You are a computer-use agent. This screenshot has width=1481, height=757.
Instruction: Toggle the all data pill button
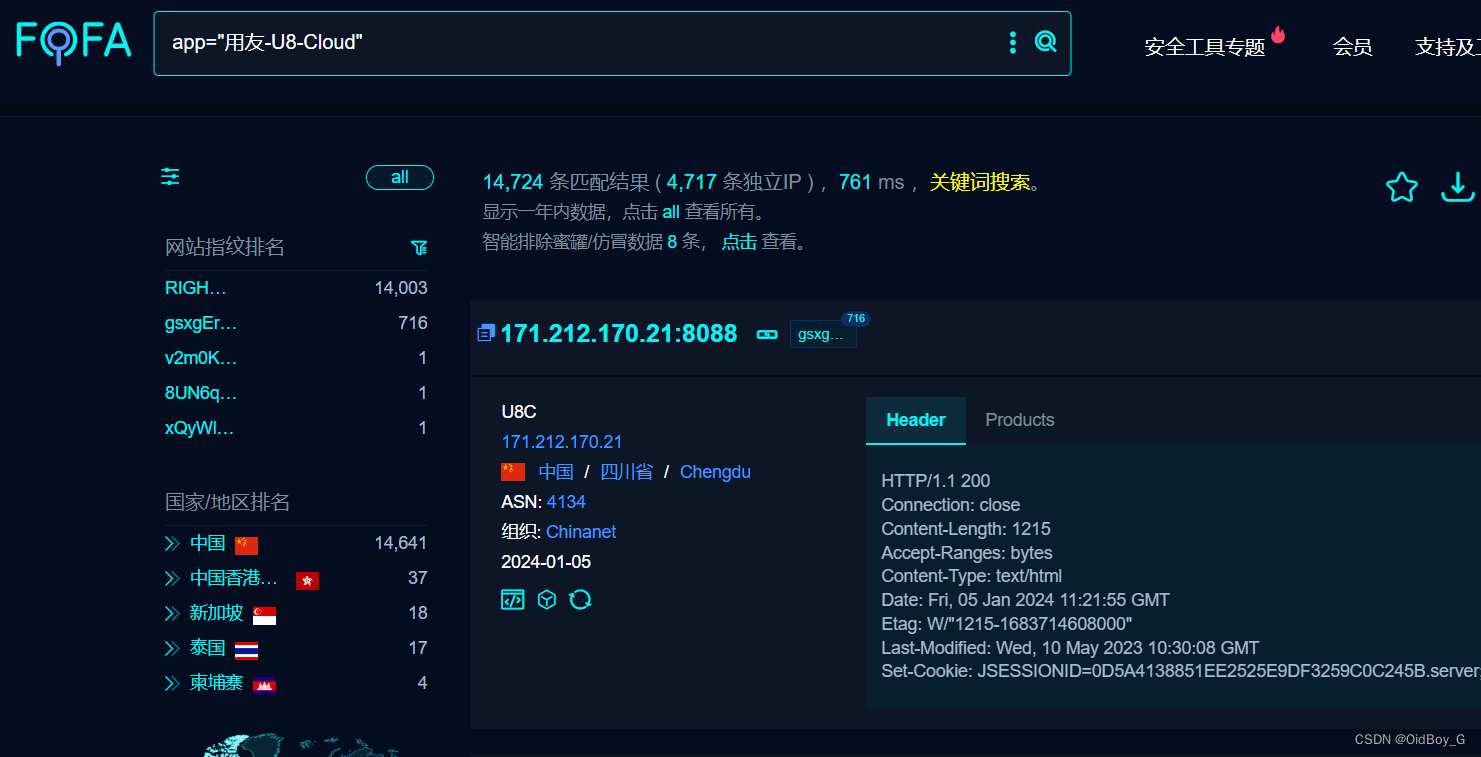point(400,177)
